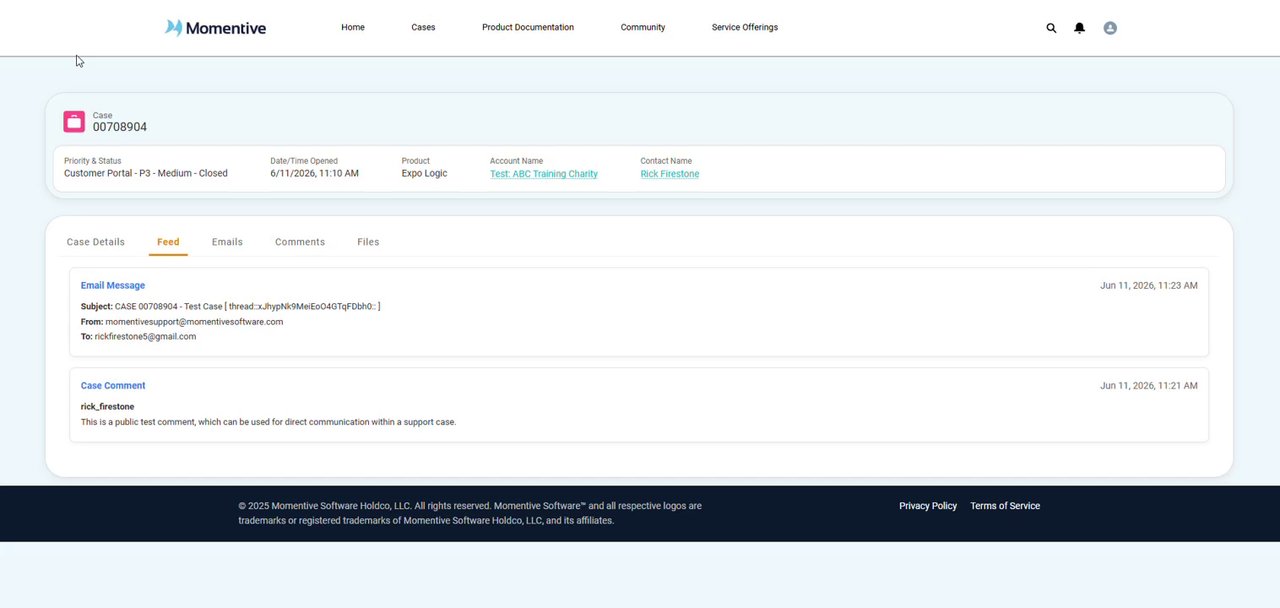The height and width of the screenshot is (608, 1280).
Task: Open the Privacy Policy footer link
Action: 928,506
